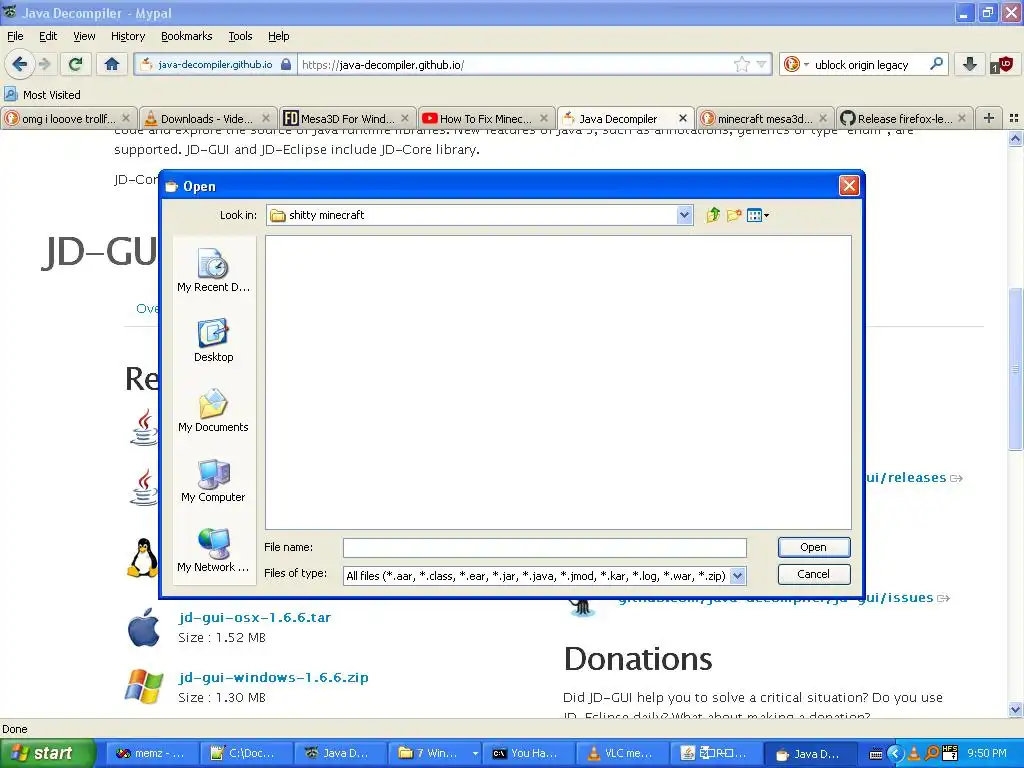The width and height of the screenshot is (1024, 768).
Task: Switch to memz taskbar item
Action: [150, 753]
